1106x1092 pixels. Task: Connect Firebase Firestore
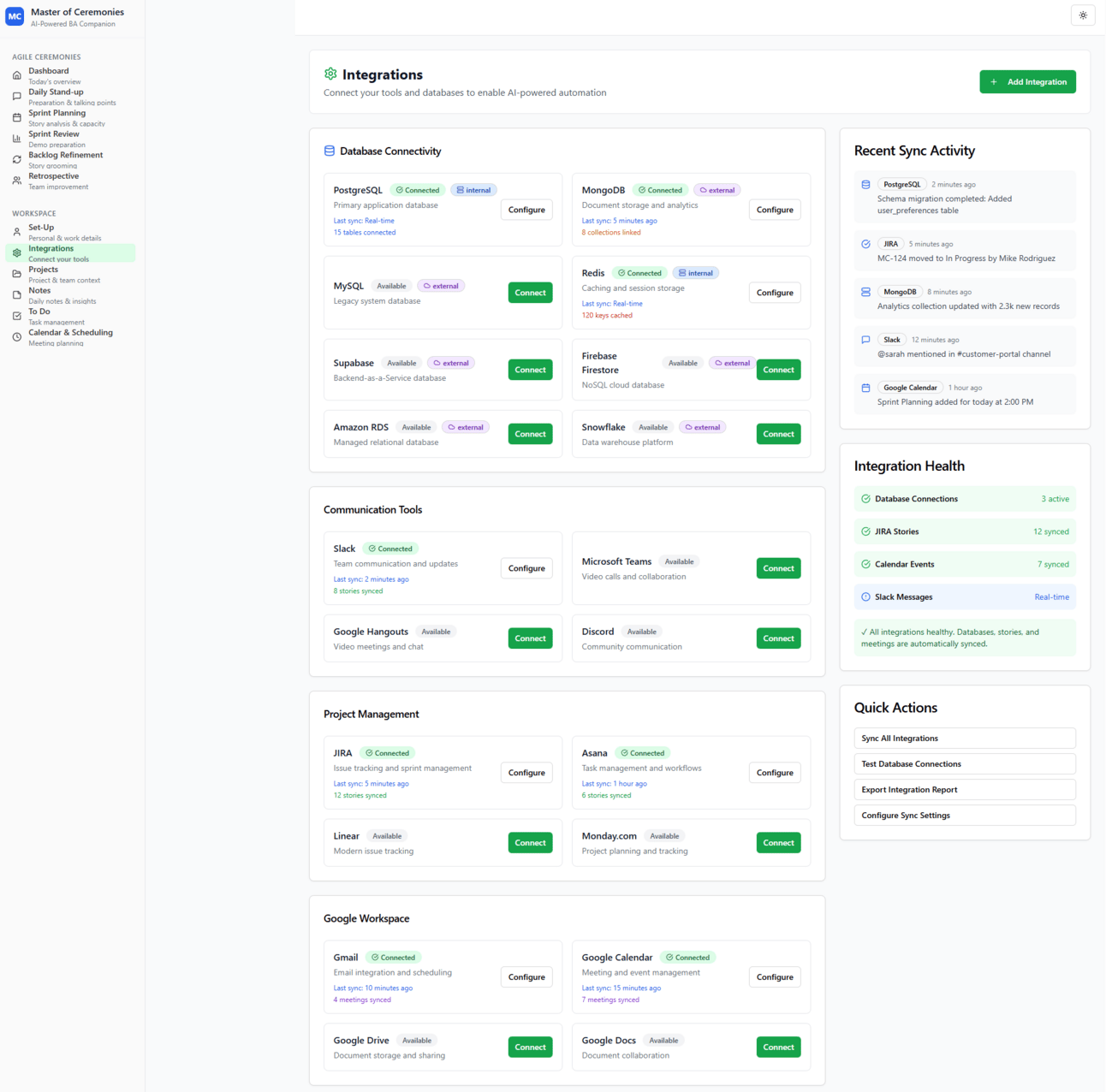coord(779,370)
